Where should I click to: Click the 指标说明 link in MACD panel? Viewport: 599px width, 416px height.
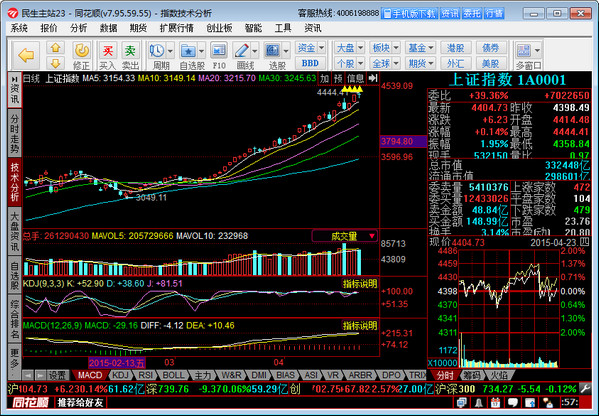pos(360,326)
